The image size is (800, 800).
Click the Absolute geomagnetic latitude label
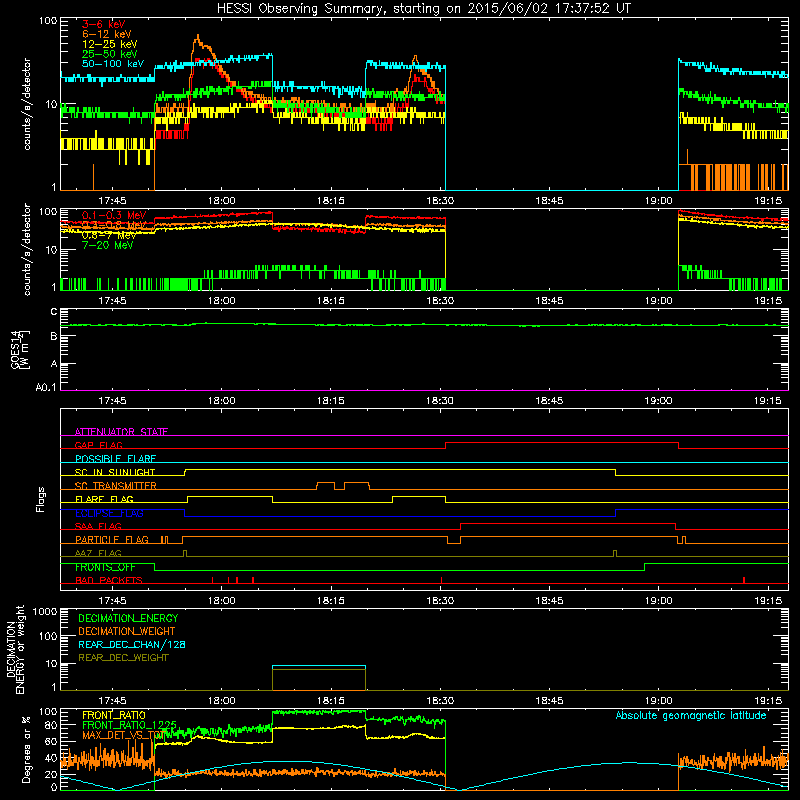691,716
